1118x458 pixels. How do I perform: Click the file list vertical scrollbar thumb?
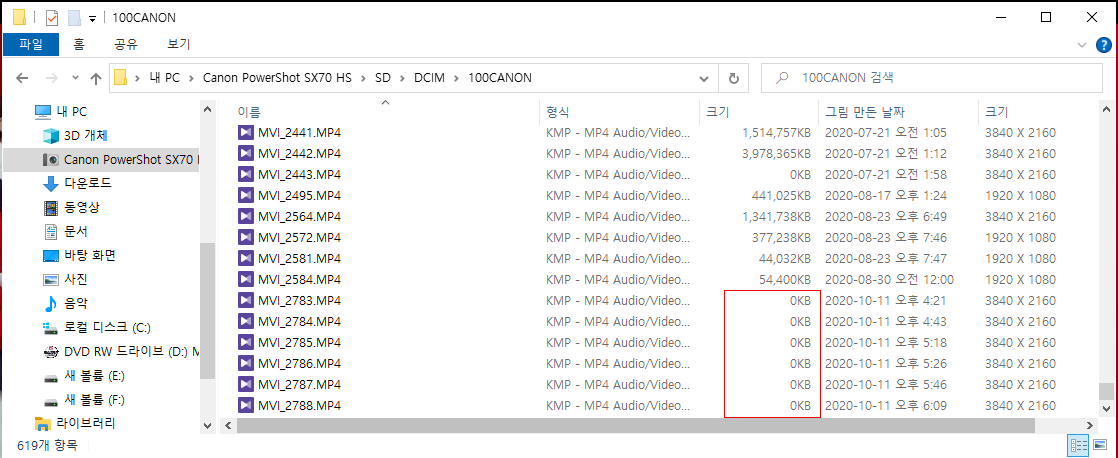(x=1105, y=392)
